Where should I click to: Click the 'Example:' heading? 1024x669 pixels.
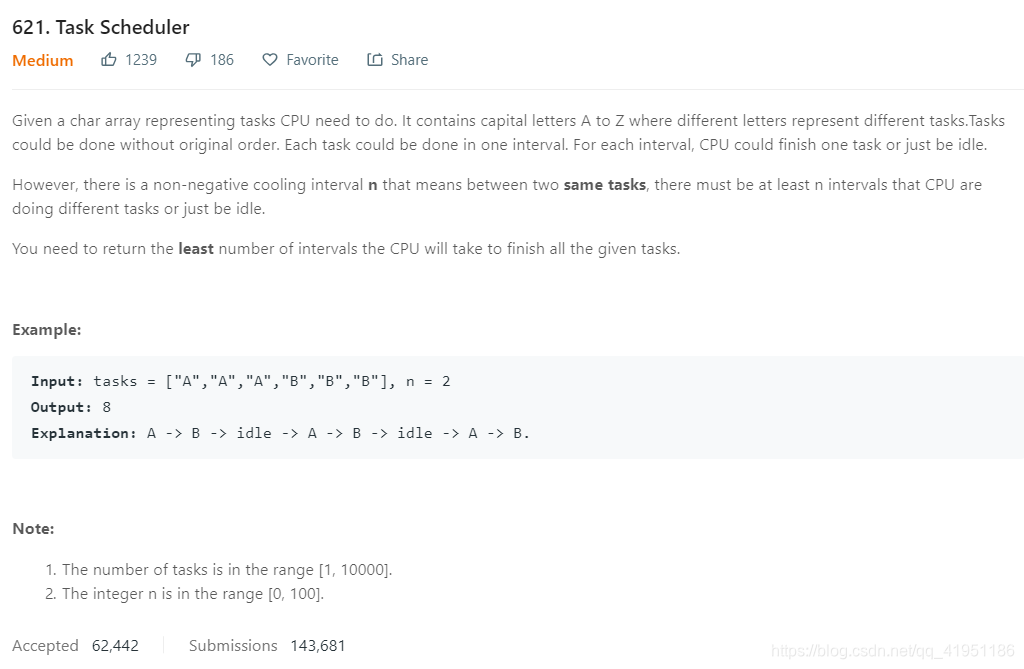[46, 330]
